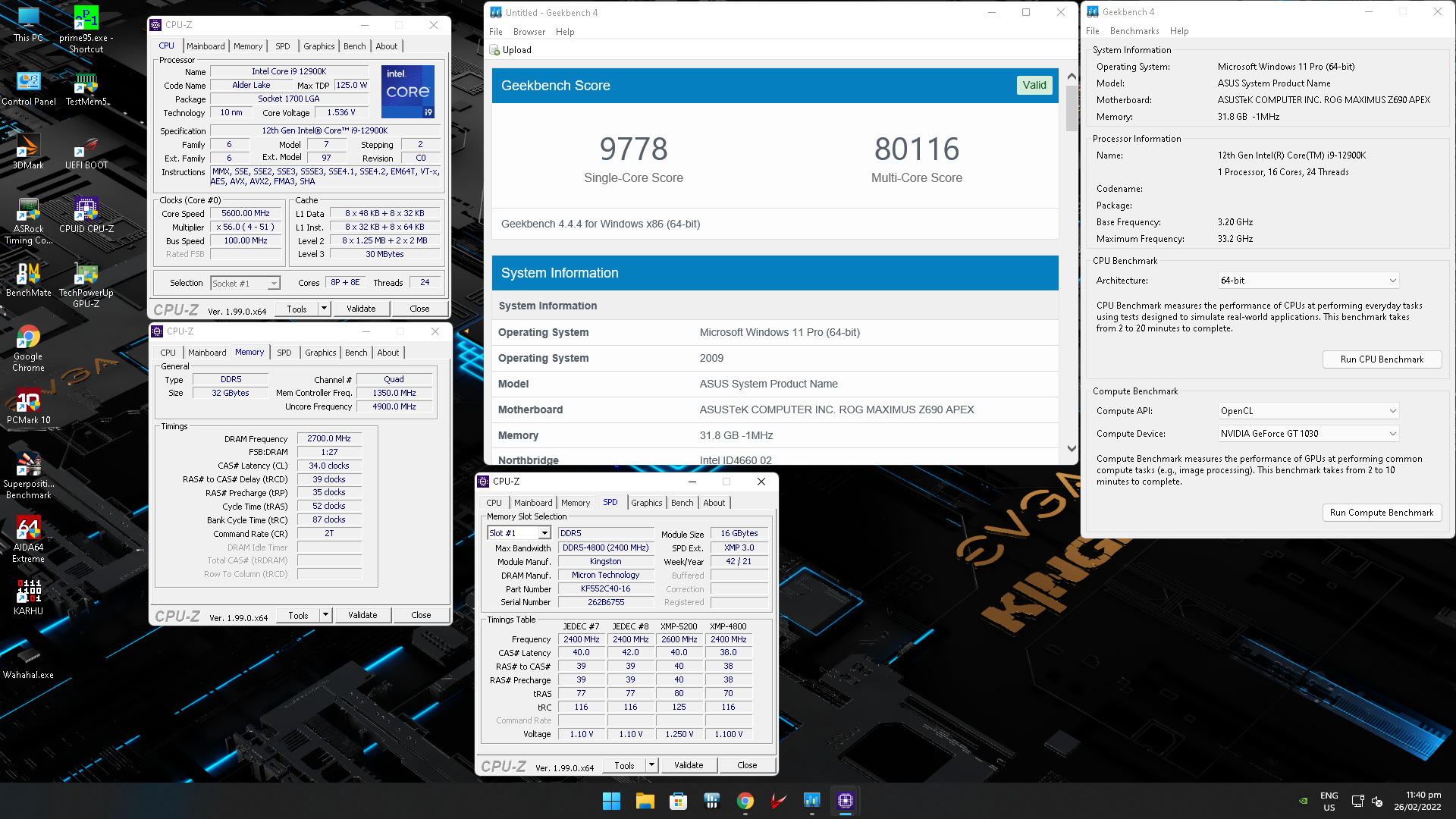
Task: Open the Compute Device GeForce GT 1030 dropdown
Action: 1308,434
